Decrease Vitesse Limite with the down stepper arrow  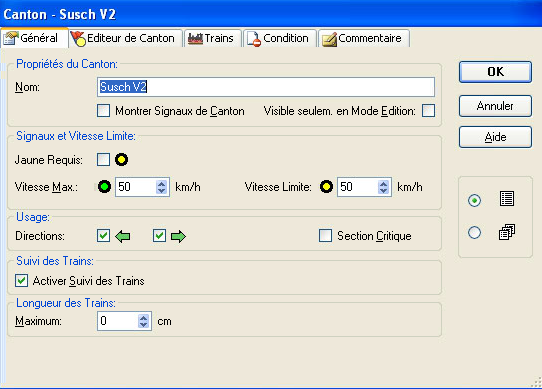click(x=383, y=191)
